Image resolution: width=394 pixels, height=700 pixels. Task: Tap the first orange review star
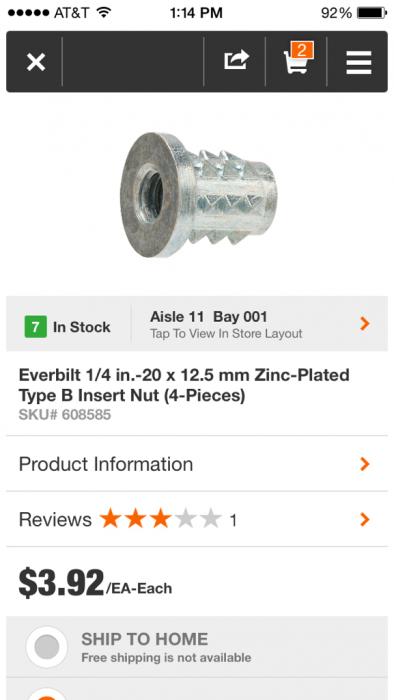click(x=110, y=520)
